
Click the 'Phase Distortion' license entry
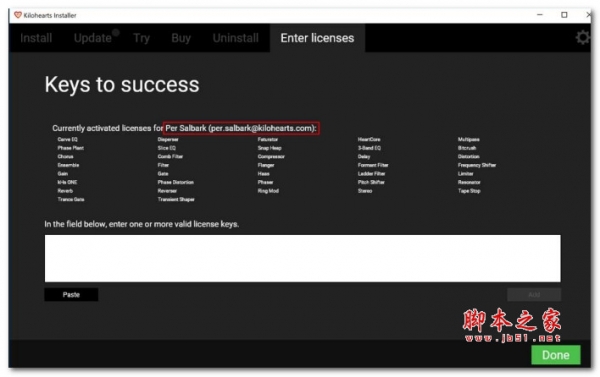click(176, 182)
